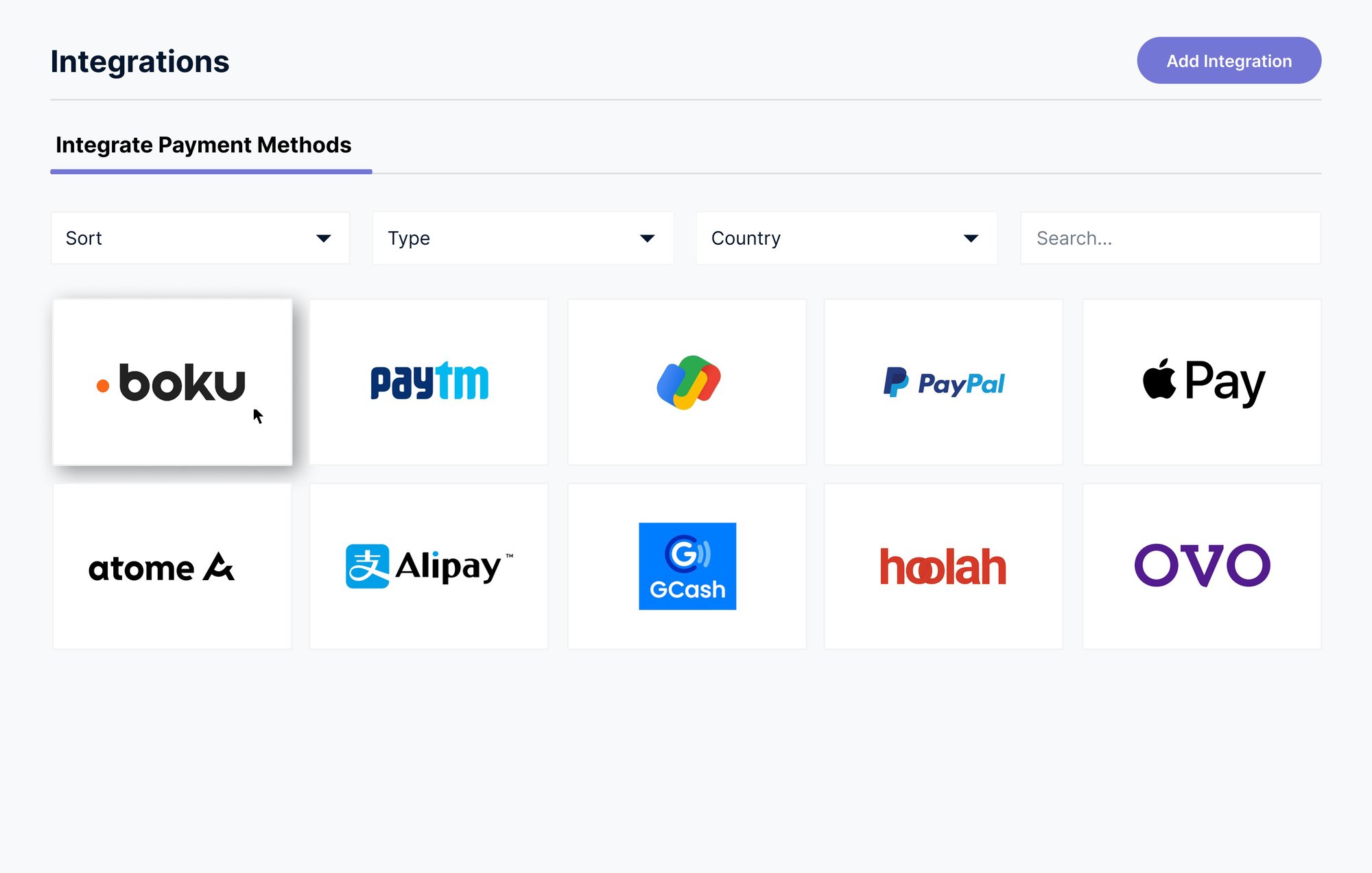Click the Add Integration button
Viewport: 1372px width, 873px height.
pos(1229,60)
